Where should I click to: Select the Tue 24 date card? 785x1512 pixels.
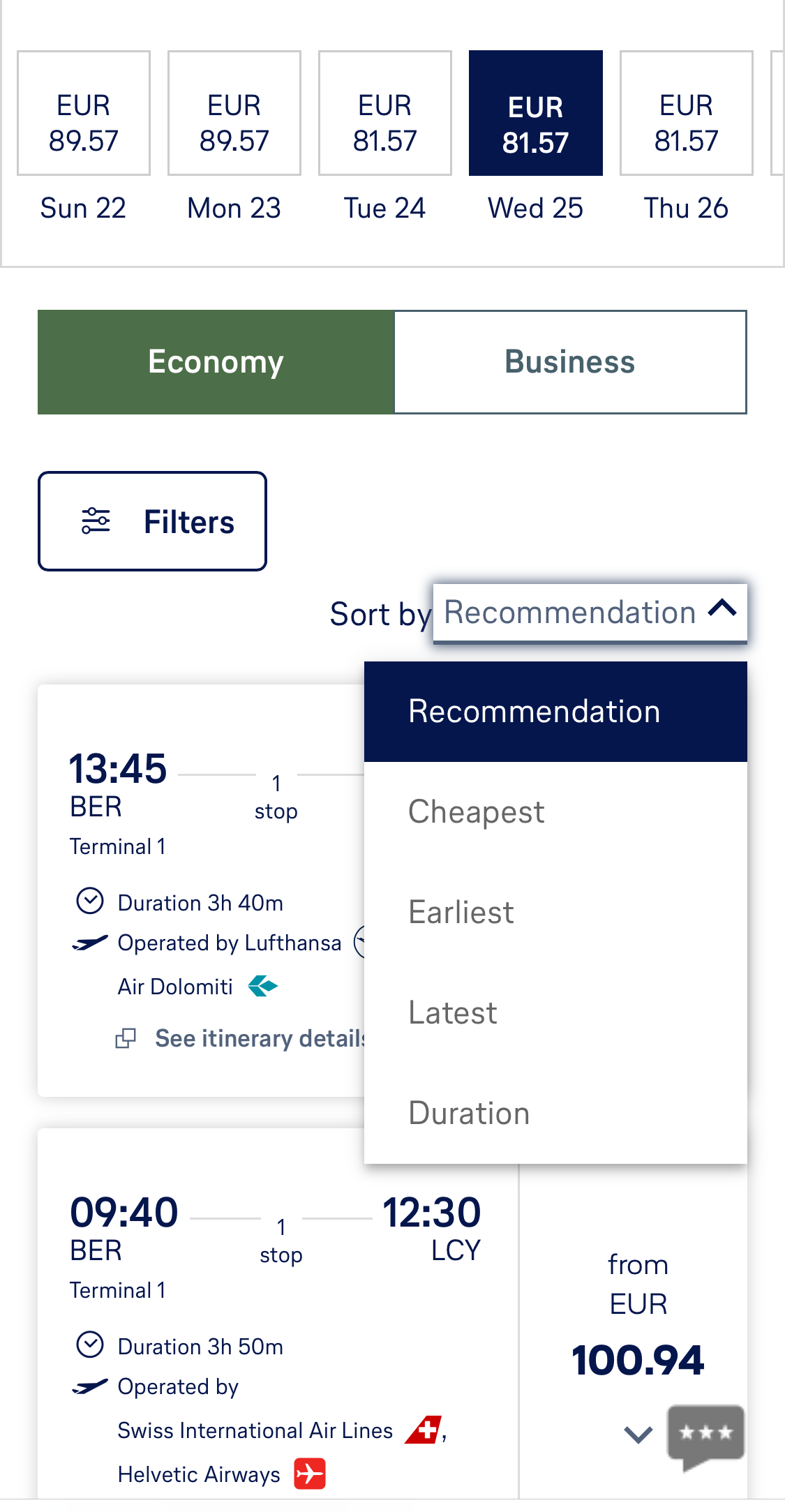click(x=384, y=113)
